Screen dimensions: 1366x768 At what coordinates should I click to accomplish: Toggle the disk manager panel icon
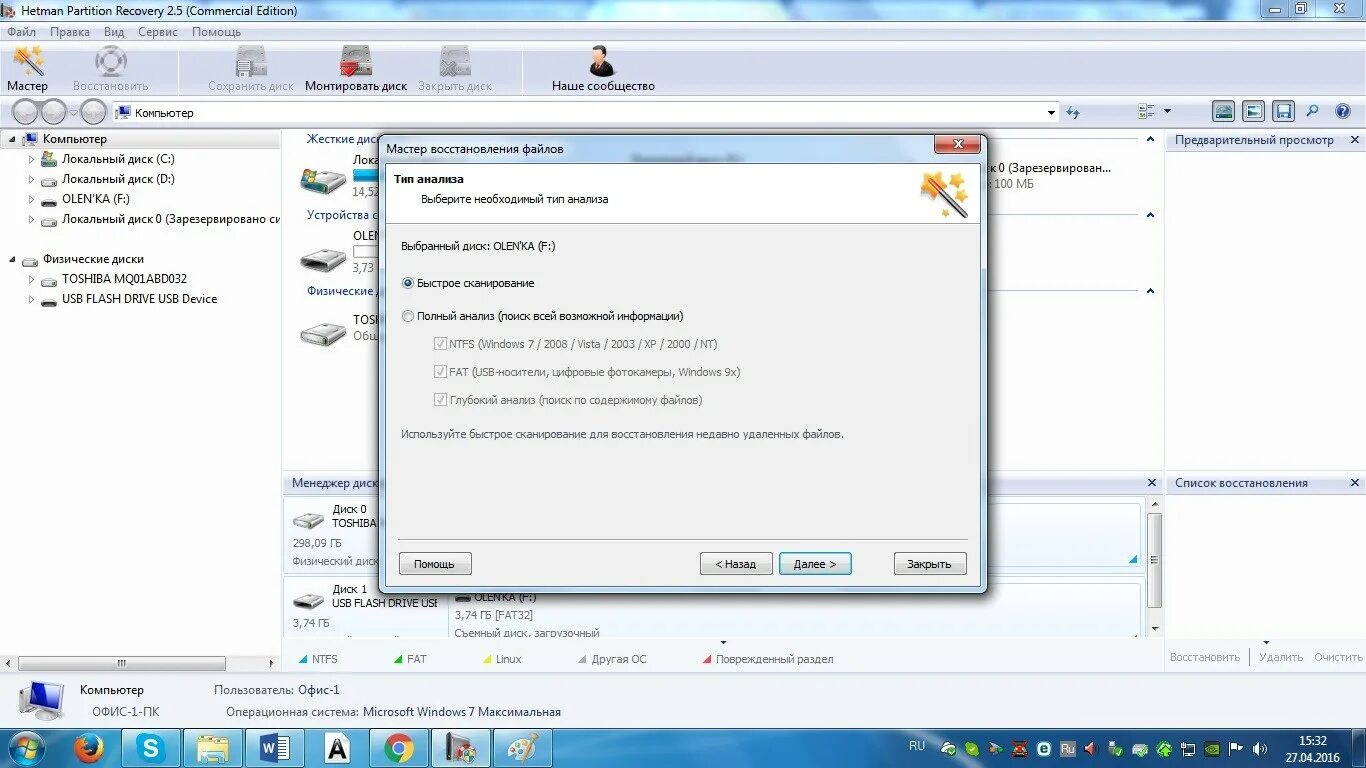click(x=1223, y=112)
